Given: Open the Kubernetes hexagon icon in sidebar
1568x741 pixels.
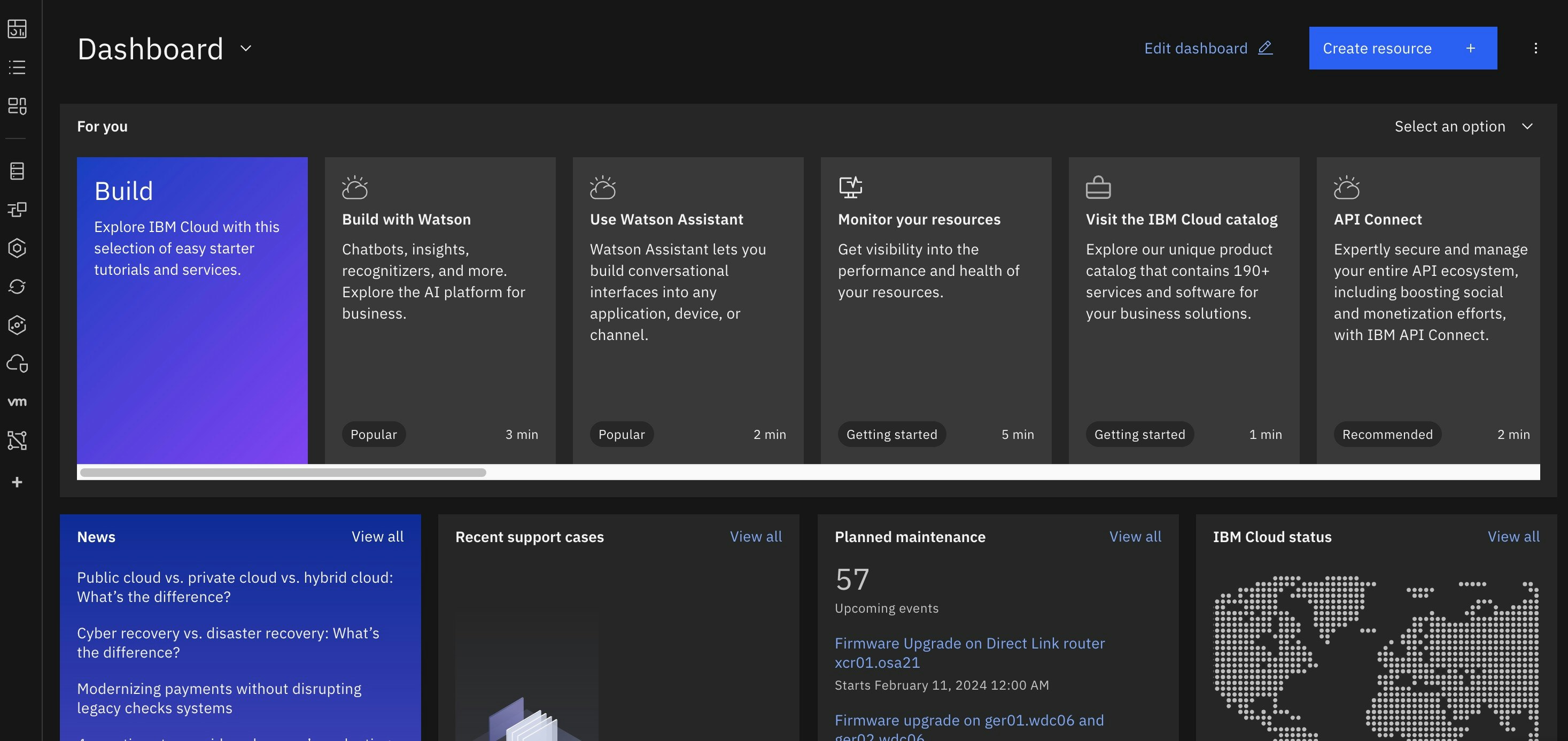Looking at the screenshot, I should [x=17, y=249].
